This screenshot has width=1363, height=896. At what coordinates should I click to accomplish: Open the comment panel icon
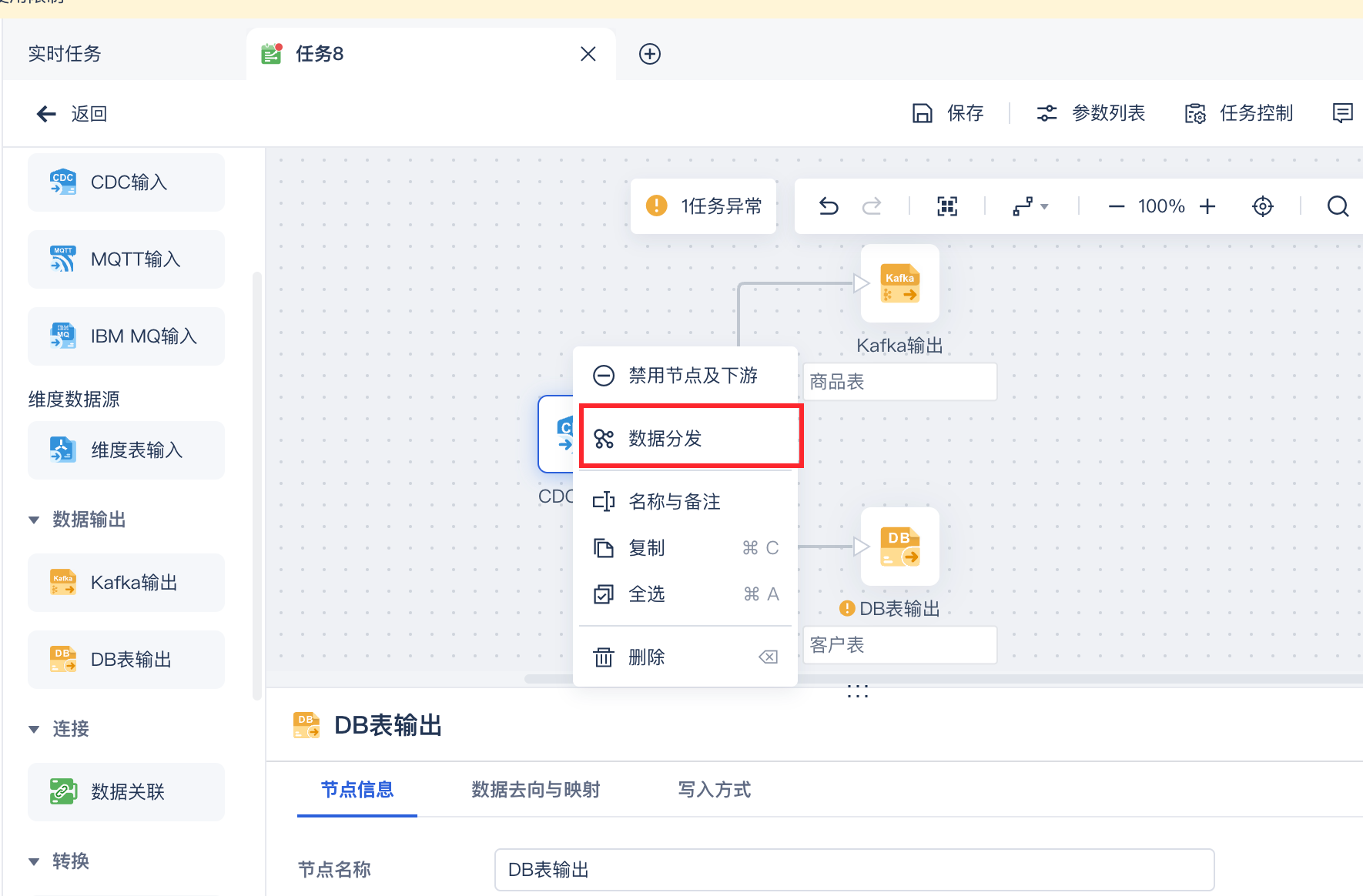1342,113
